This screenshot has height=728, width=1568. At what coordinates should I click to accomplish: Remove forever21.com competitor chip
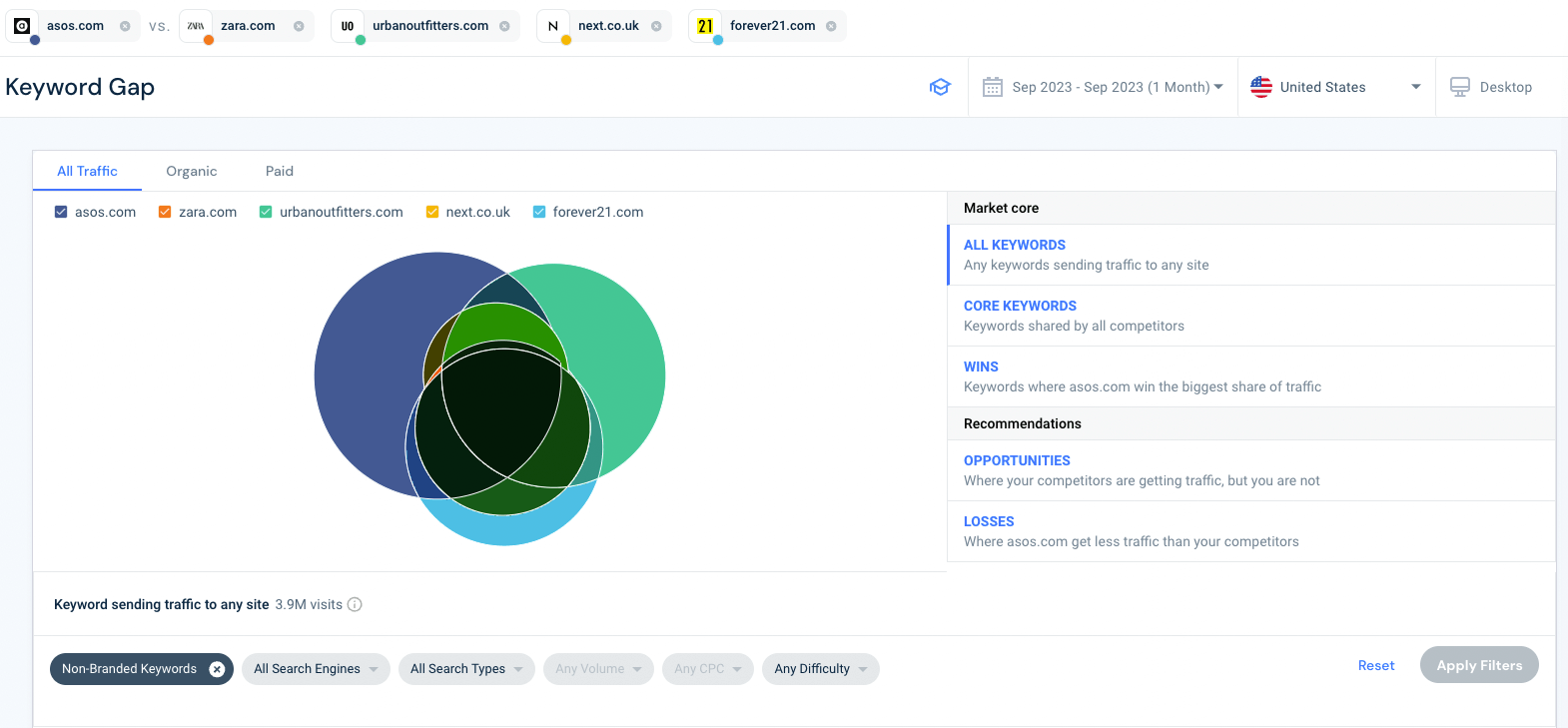click(x=831, y=26)
